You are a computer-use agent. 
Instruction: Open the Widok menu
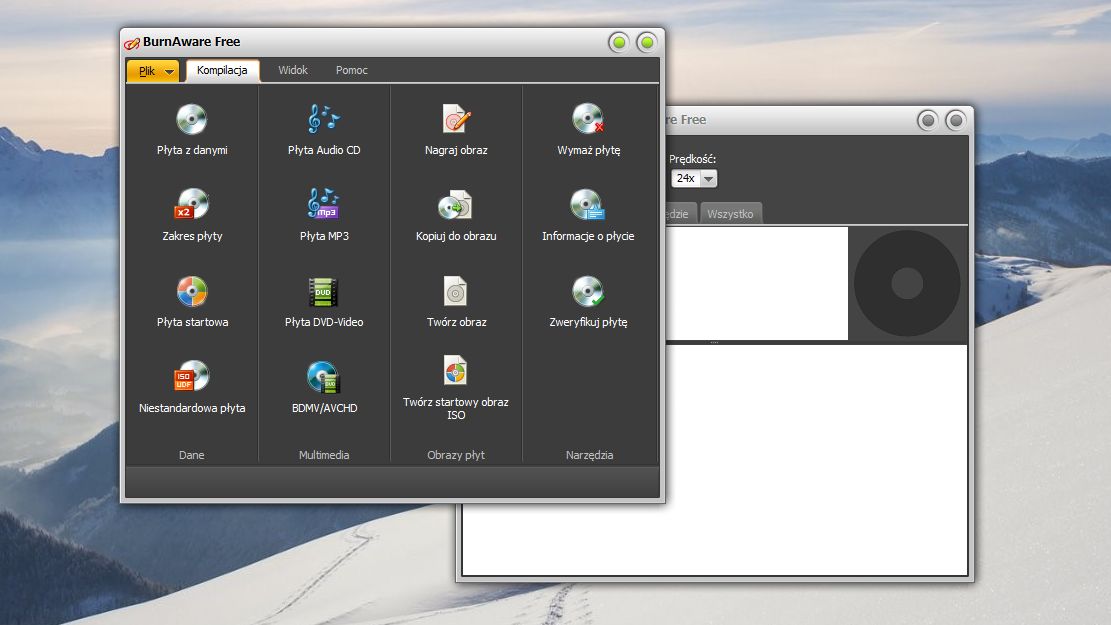tap(293, 70)
